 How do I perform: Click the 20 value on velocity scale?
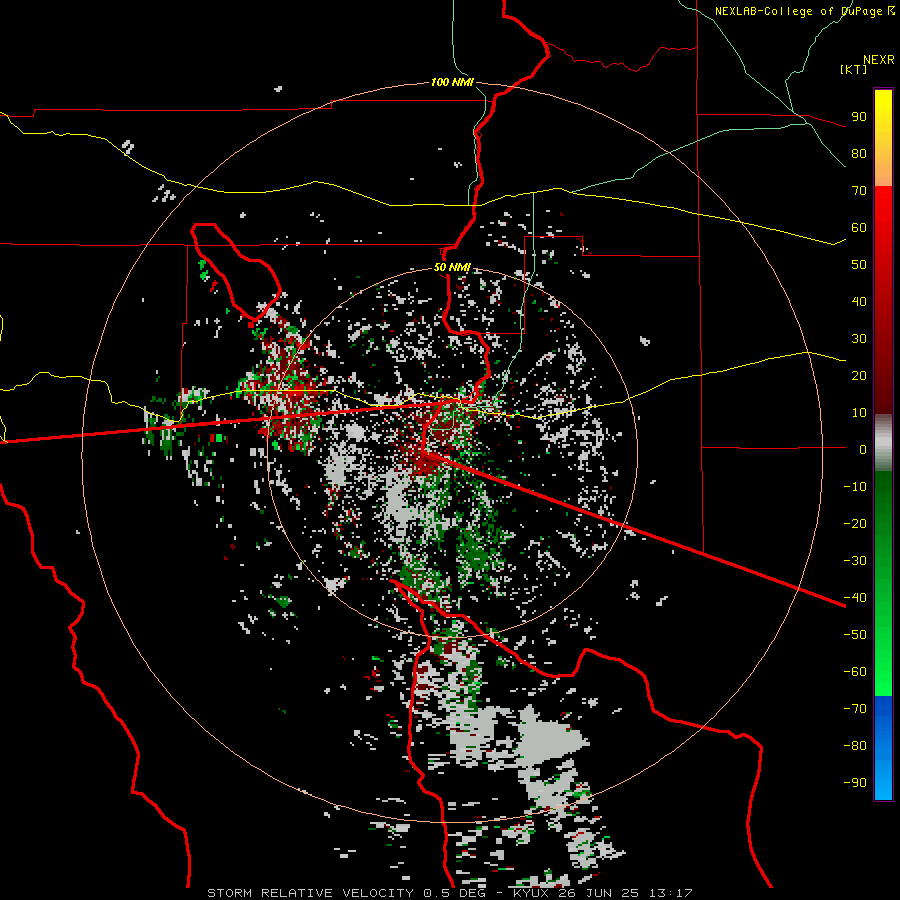(859, 375)
